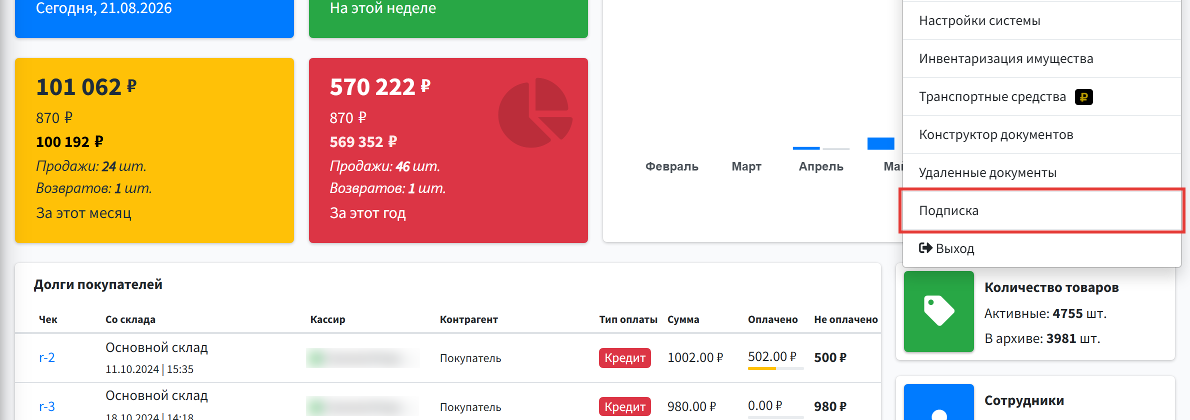Viewport: 1190px width, 420px height.
Task: Click the payment progress bar under 502.00 ₽
Action: 776,369
